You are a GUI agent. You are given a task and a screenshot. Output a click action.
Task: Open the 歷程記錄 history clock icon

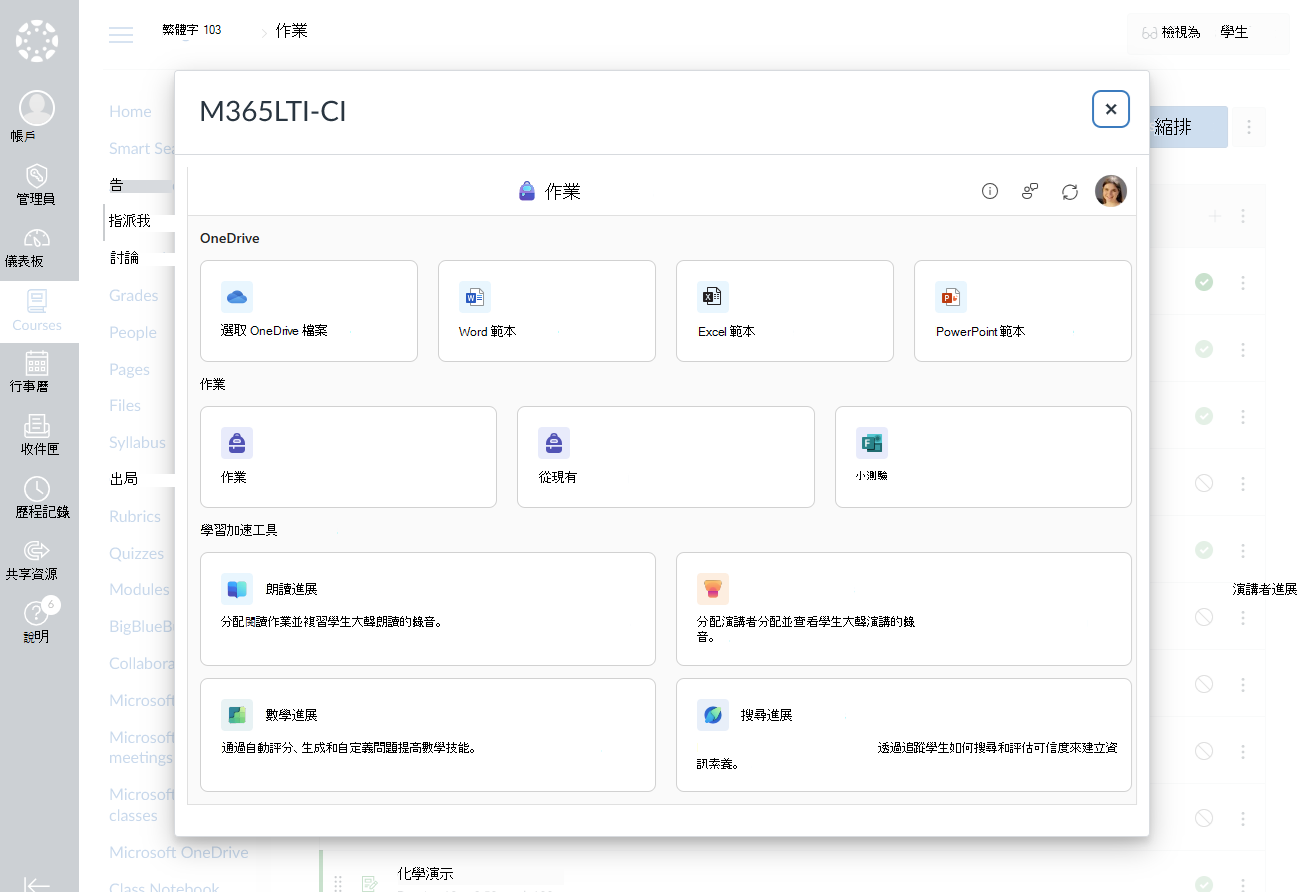click(37, 488)
